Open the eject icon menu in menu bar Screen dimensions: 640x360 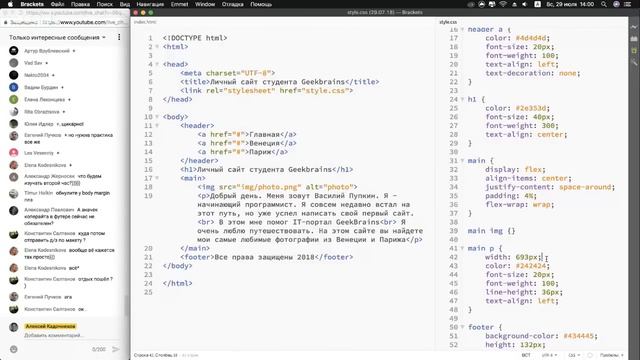point(514,4)
